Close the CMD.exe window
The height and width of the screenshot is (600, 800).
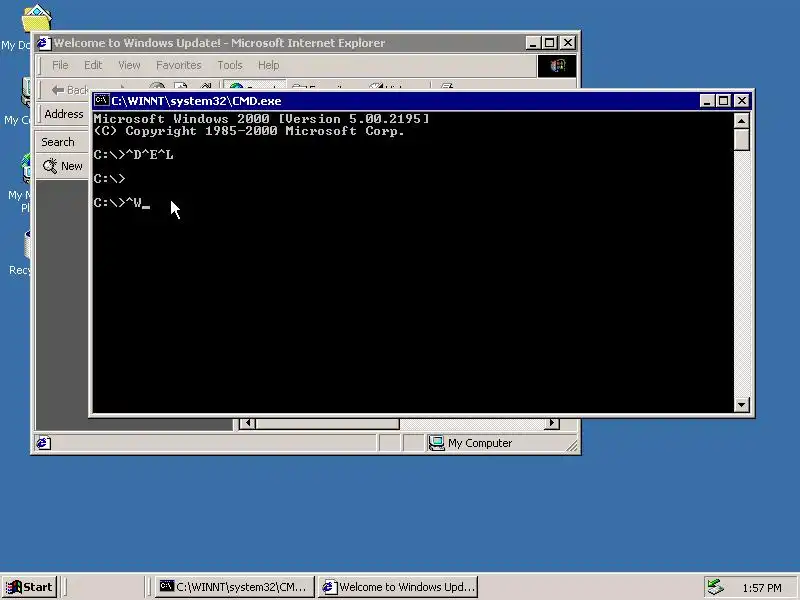click(742, 101)
